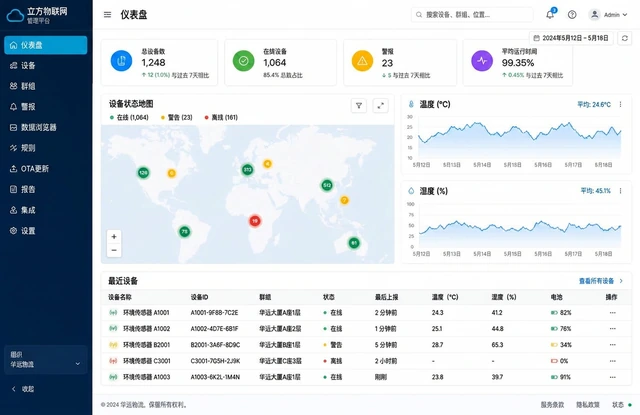Screen dimensions: 640x415
Task: Click the red offline cluster marker in Africa
Action: [255, 221]
